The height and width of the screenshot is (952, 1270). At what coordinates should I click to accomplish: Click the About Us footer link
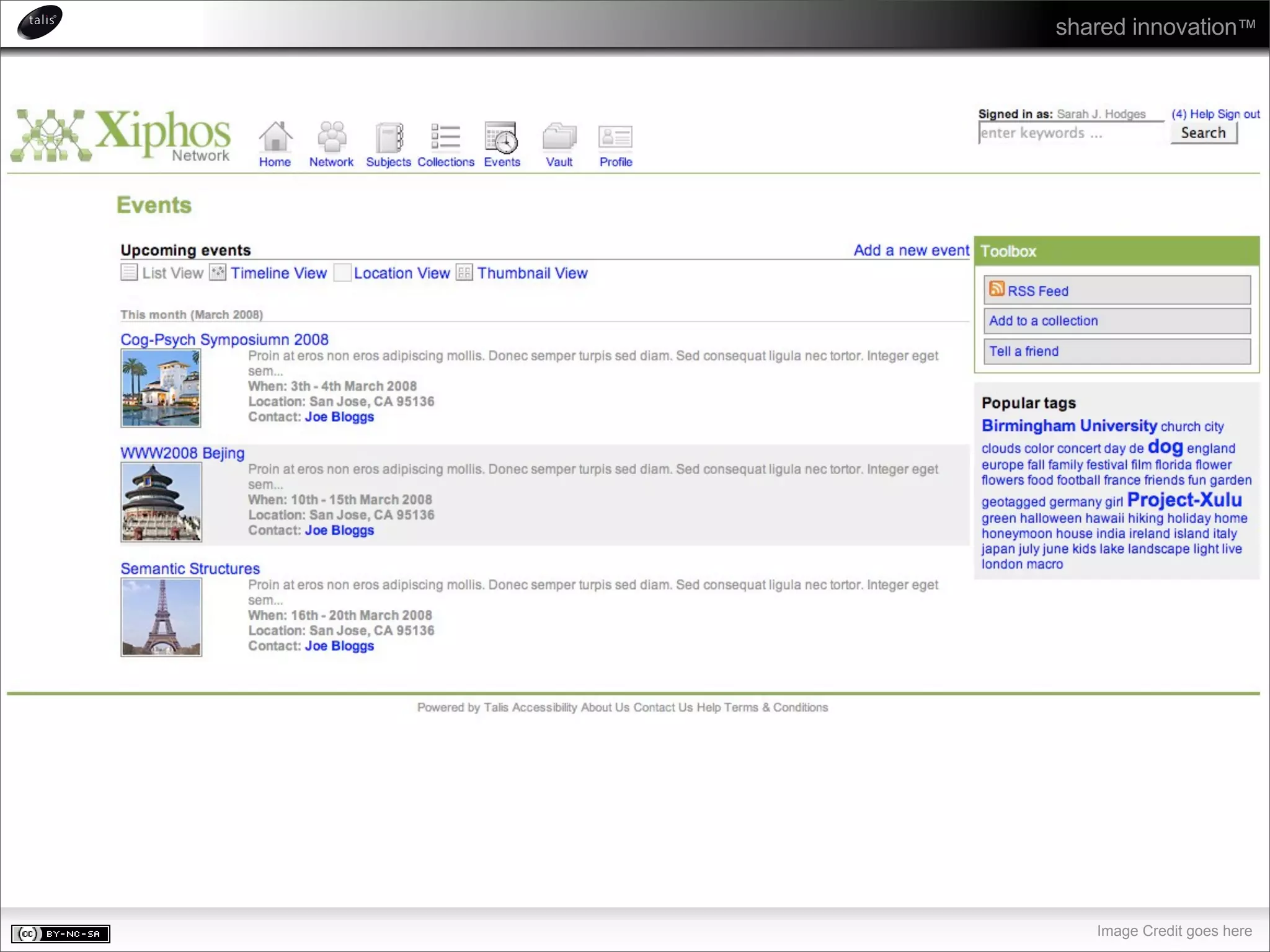point(605,707)
